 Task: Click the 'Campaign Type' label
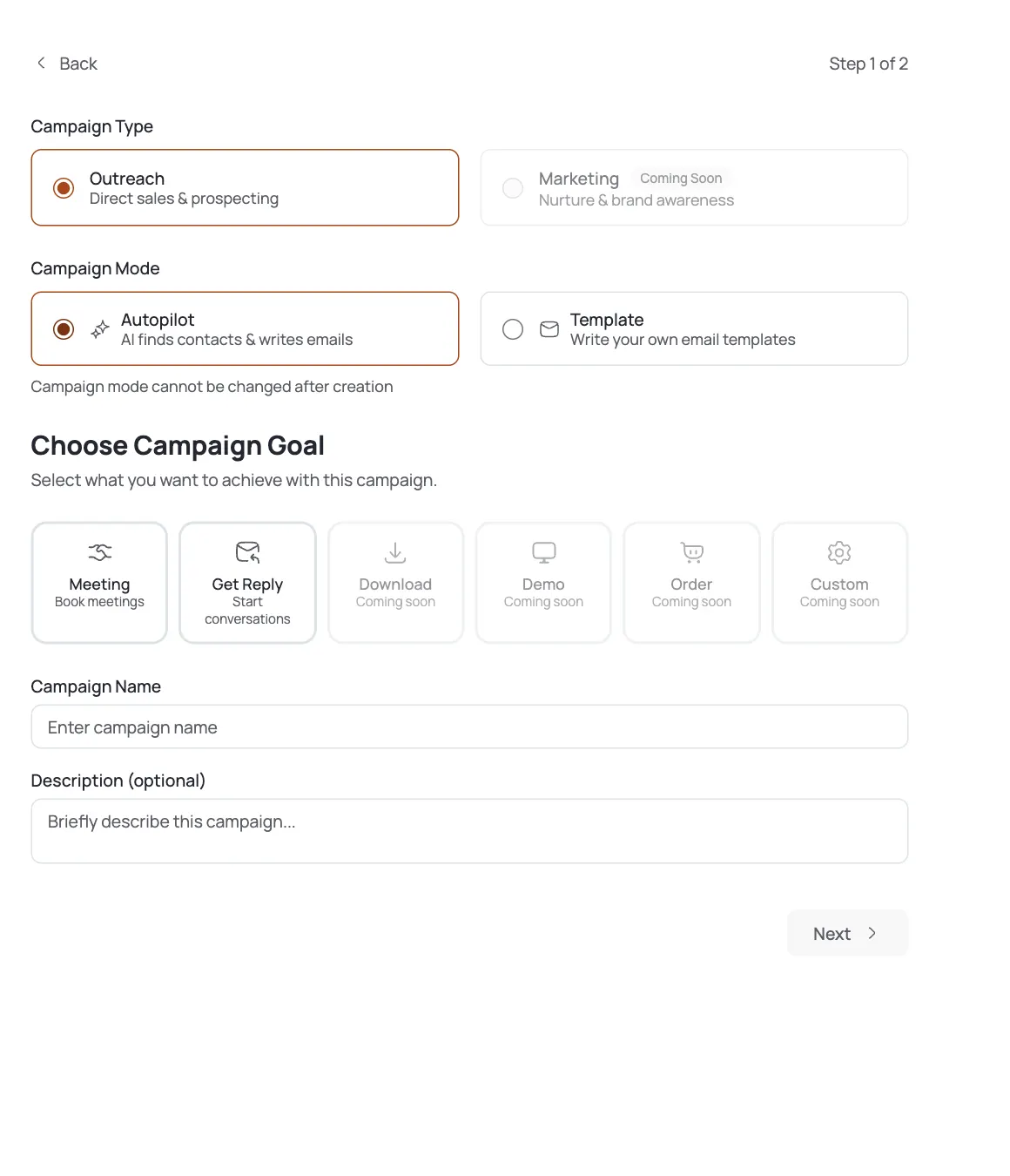click(91, 126)
